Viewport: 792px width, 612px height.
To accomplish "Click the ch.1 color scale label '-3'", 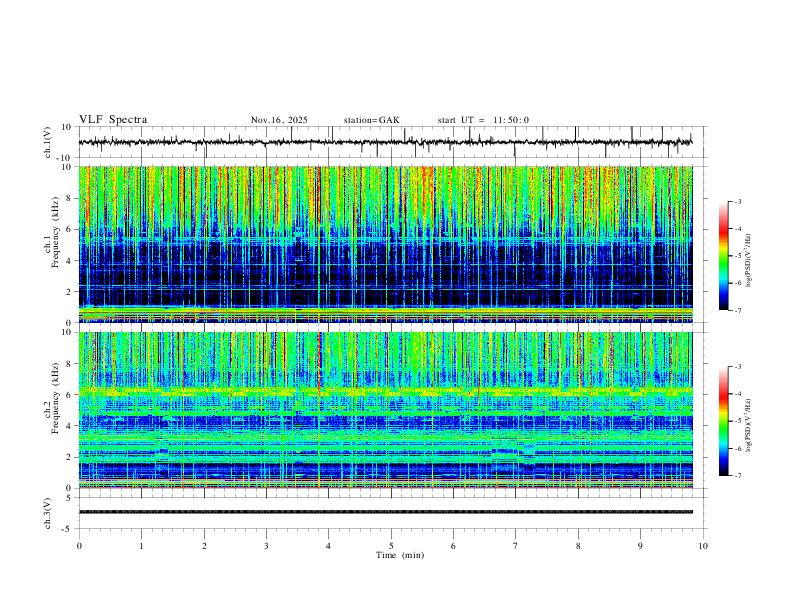I will click(x=738, y=201).
